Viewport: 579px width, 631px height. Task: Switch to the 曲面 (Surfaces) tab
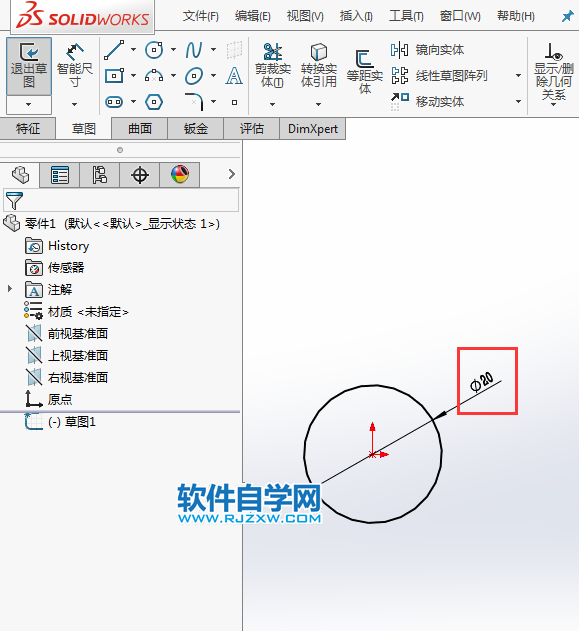coord(140,129)
